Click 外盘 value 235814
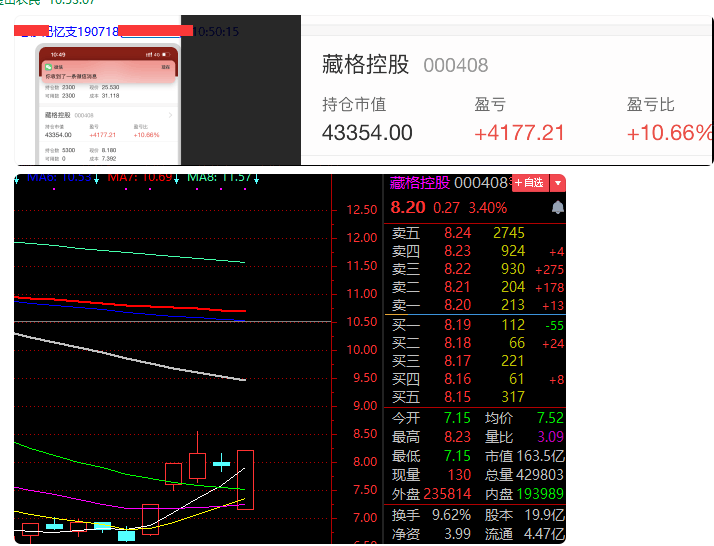 point(448,494)
